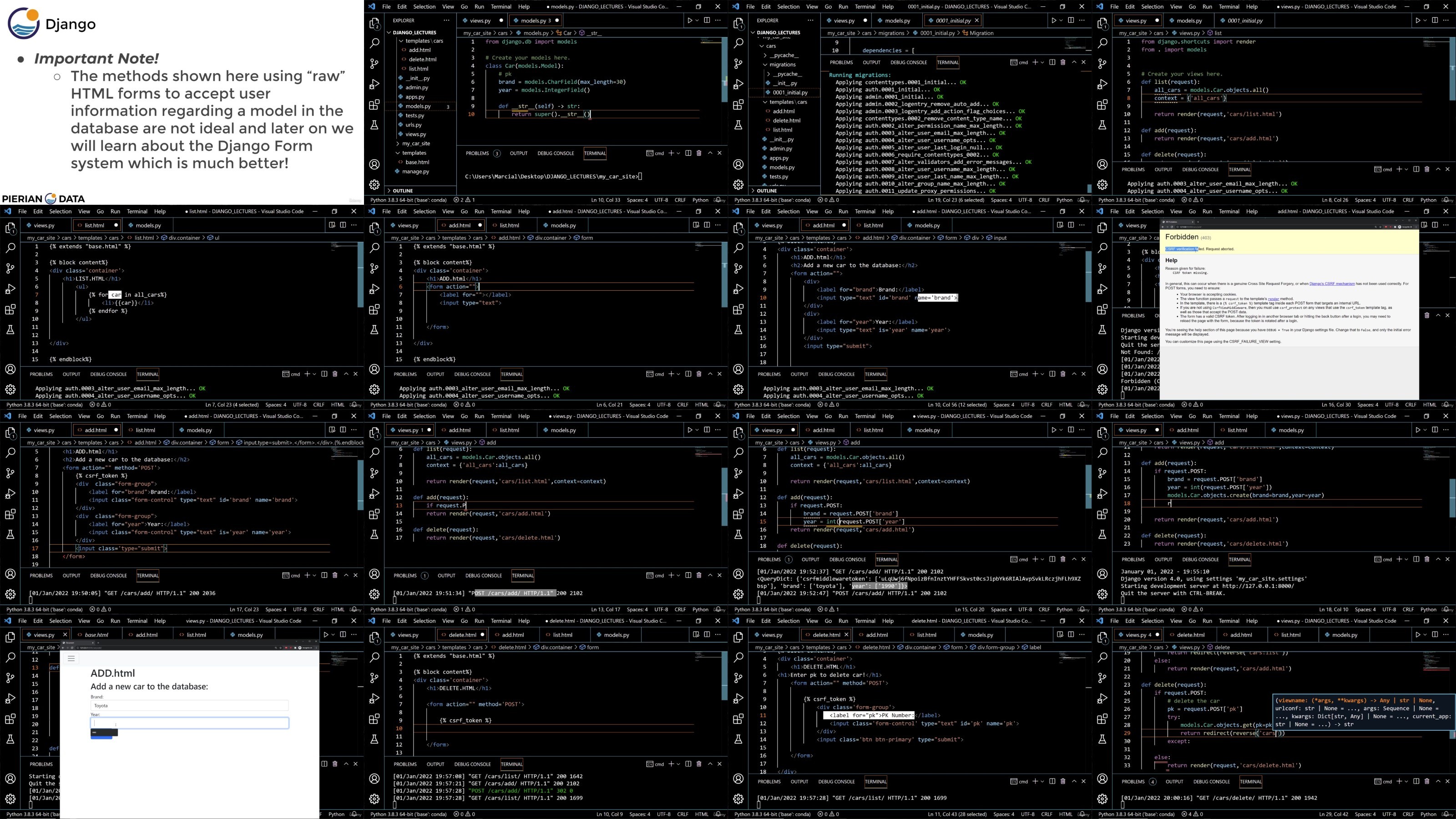Open Testing flask icon in models.py titled window
This screenshot has height=819, width=1456.
(x=374, y=125)
